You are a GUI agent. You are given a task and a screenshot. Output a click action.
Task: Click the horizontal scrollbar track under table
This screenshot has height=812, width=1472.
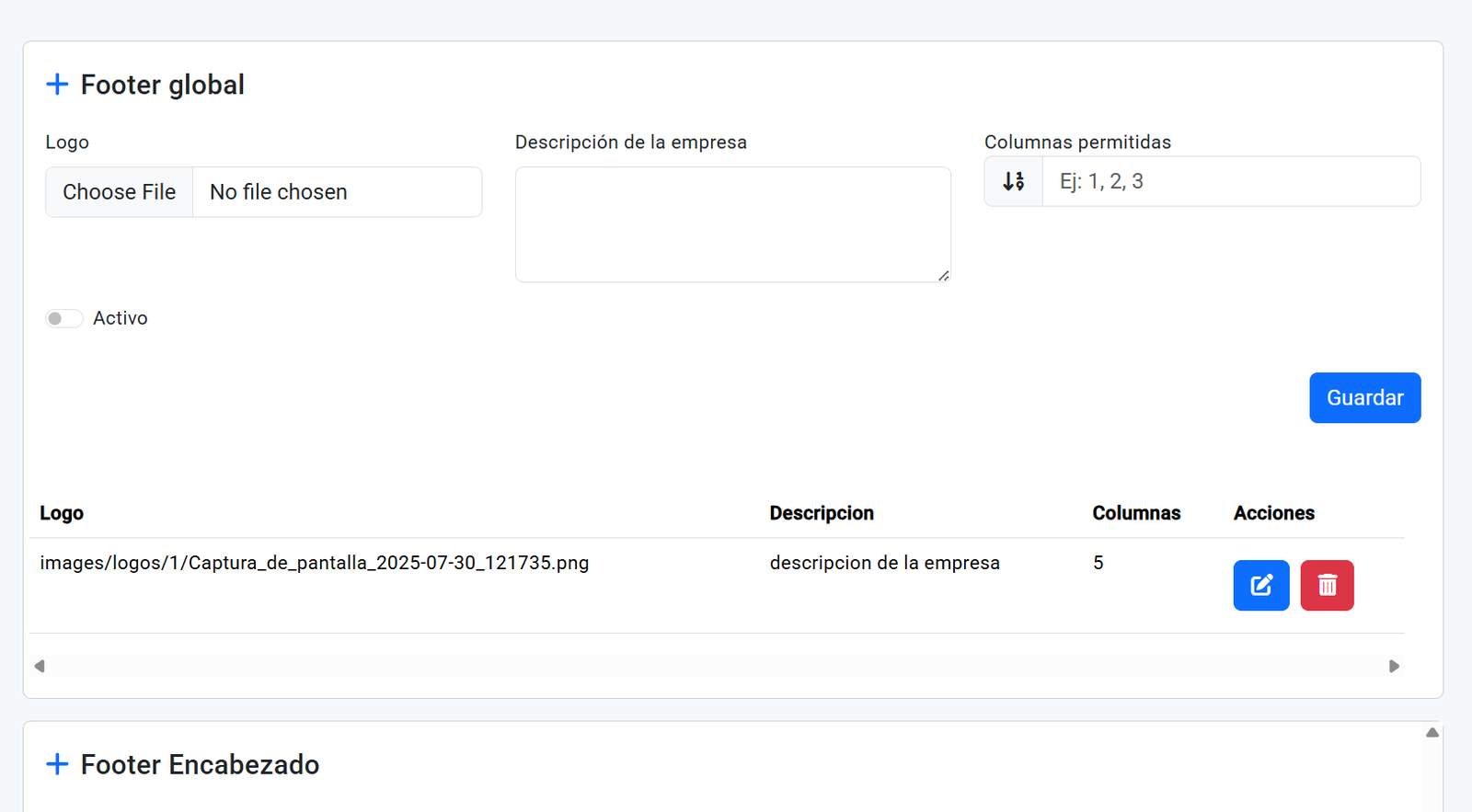click(718, 666)
